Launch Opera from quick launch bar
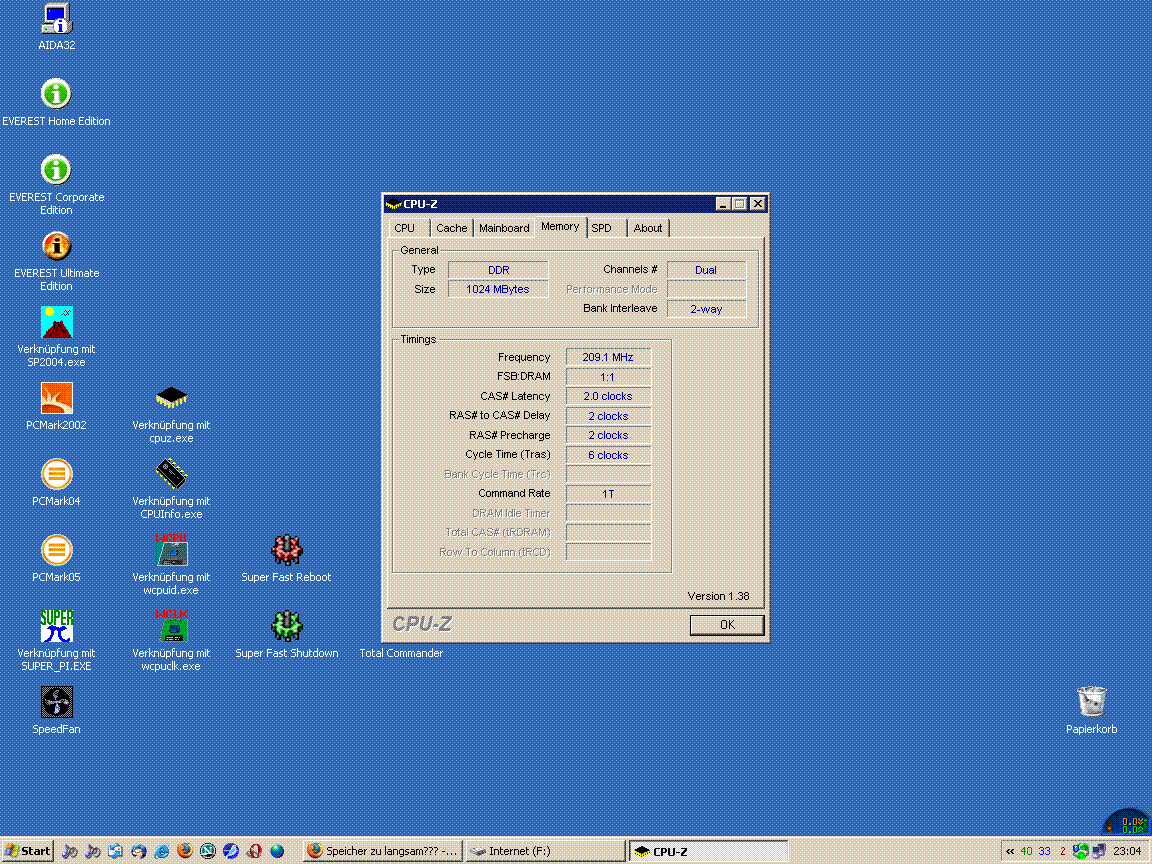 click(254, 851)
